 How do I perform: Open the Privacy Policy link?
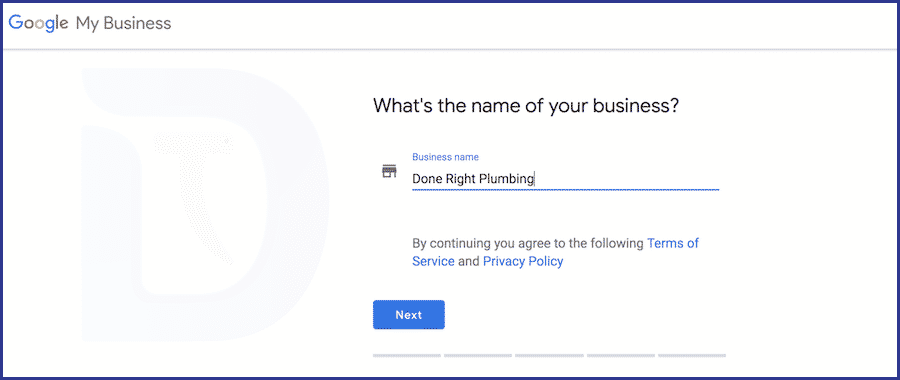tap(523, 262)
